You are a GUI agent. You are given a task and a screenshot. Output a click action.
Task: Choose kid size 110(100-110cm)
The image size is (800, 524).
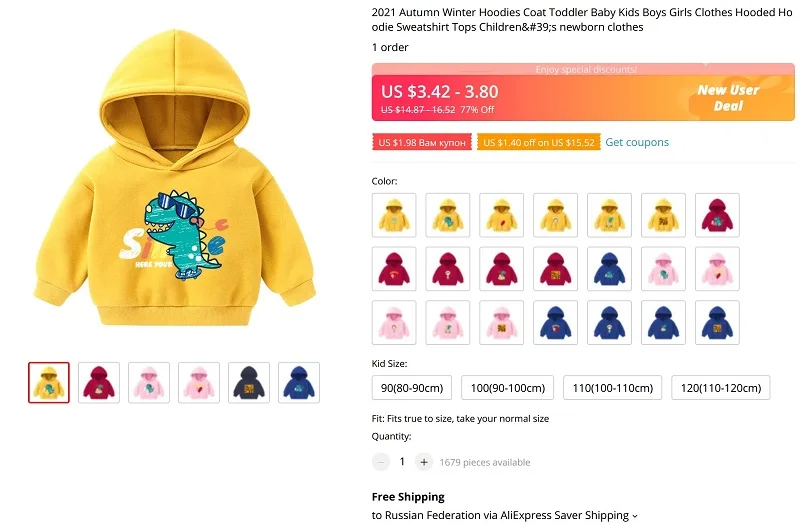[x=612, y=388]
